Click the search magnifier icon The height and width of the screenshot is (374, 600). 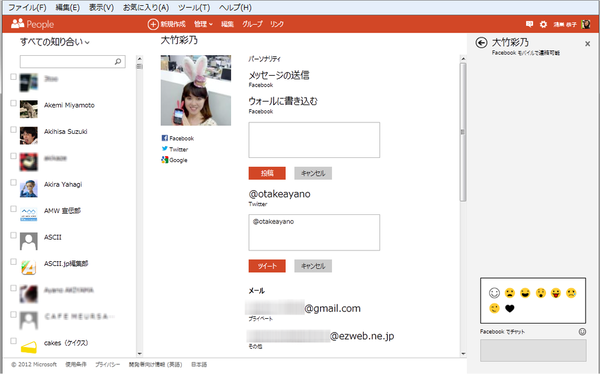118,61
